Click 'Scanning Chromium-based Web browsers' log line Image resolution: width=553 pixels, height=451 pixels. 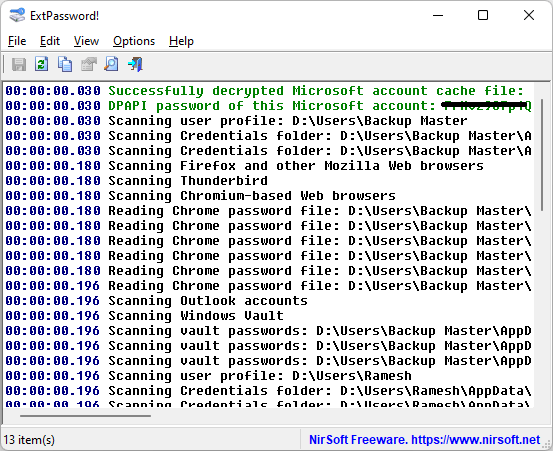tap(200, 196)
